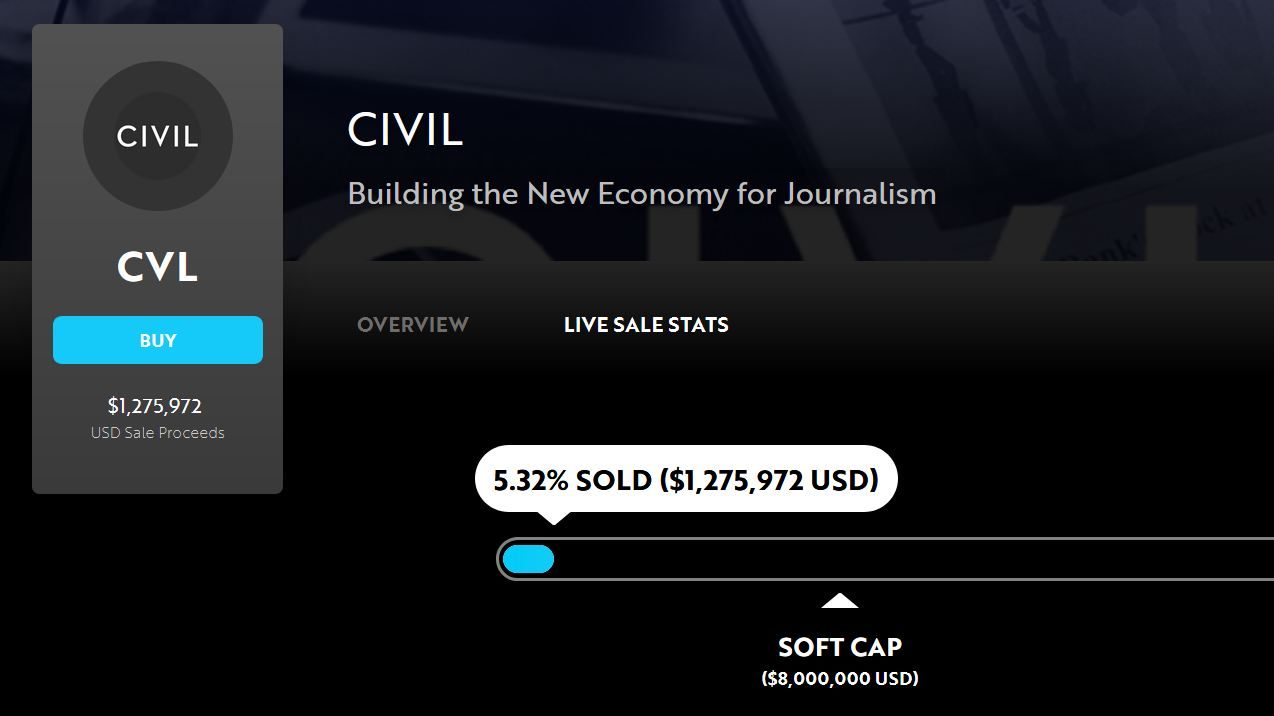Click the white soft cap triangle marker
Viewport: 1274px width, 716px height.
[x=840, y=601]
